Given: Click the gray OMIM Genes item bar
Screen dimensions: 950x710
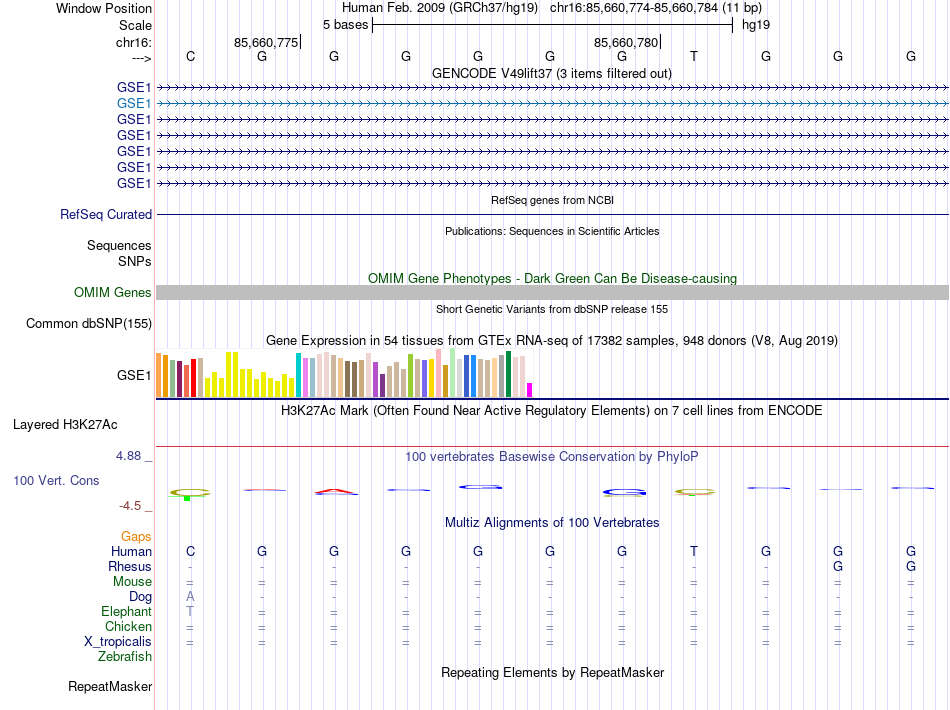Looking at the screenshot, I should (x=552, y=292).
